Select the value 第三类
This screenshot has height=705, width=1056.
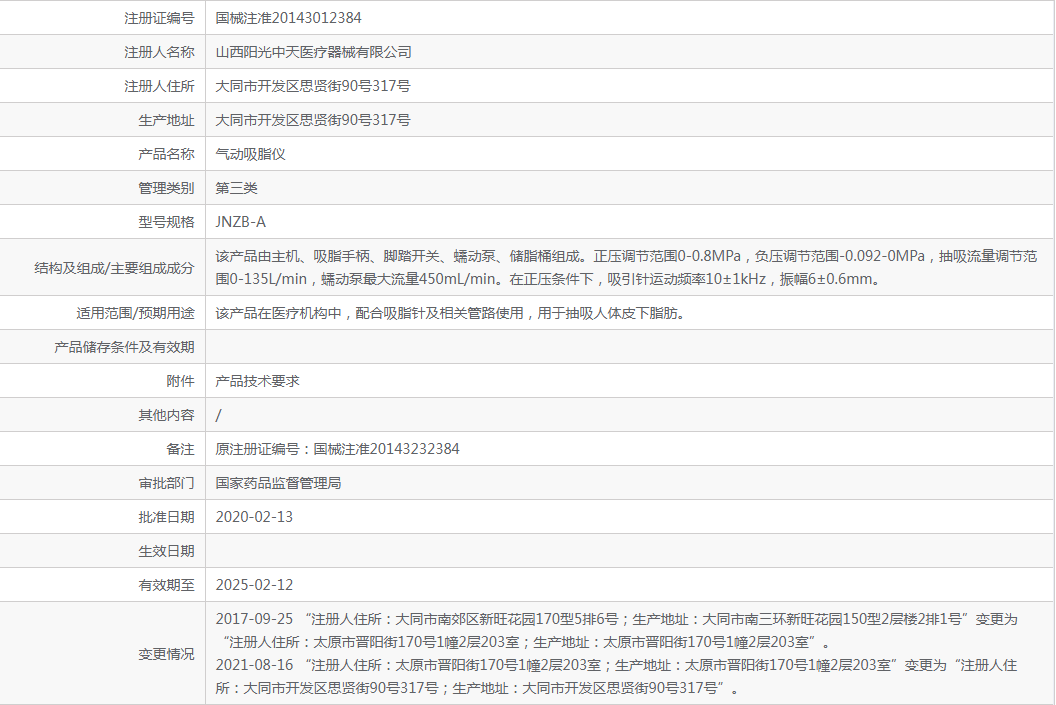pyautogui.click(x=236, y=188)
